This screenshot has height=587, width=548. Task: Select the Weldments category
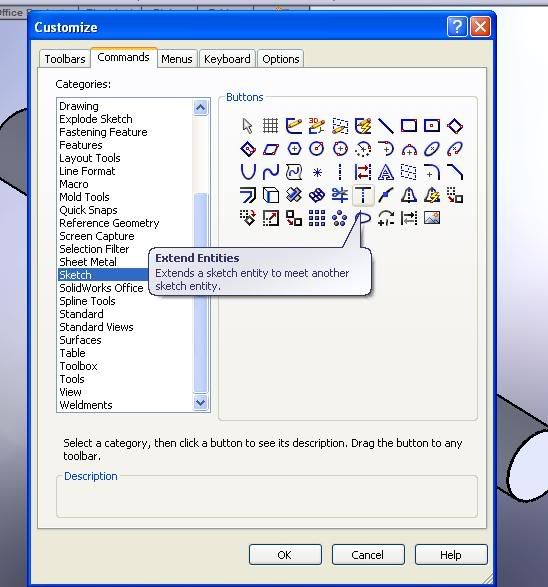(x=86, y=405)
